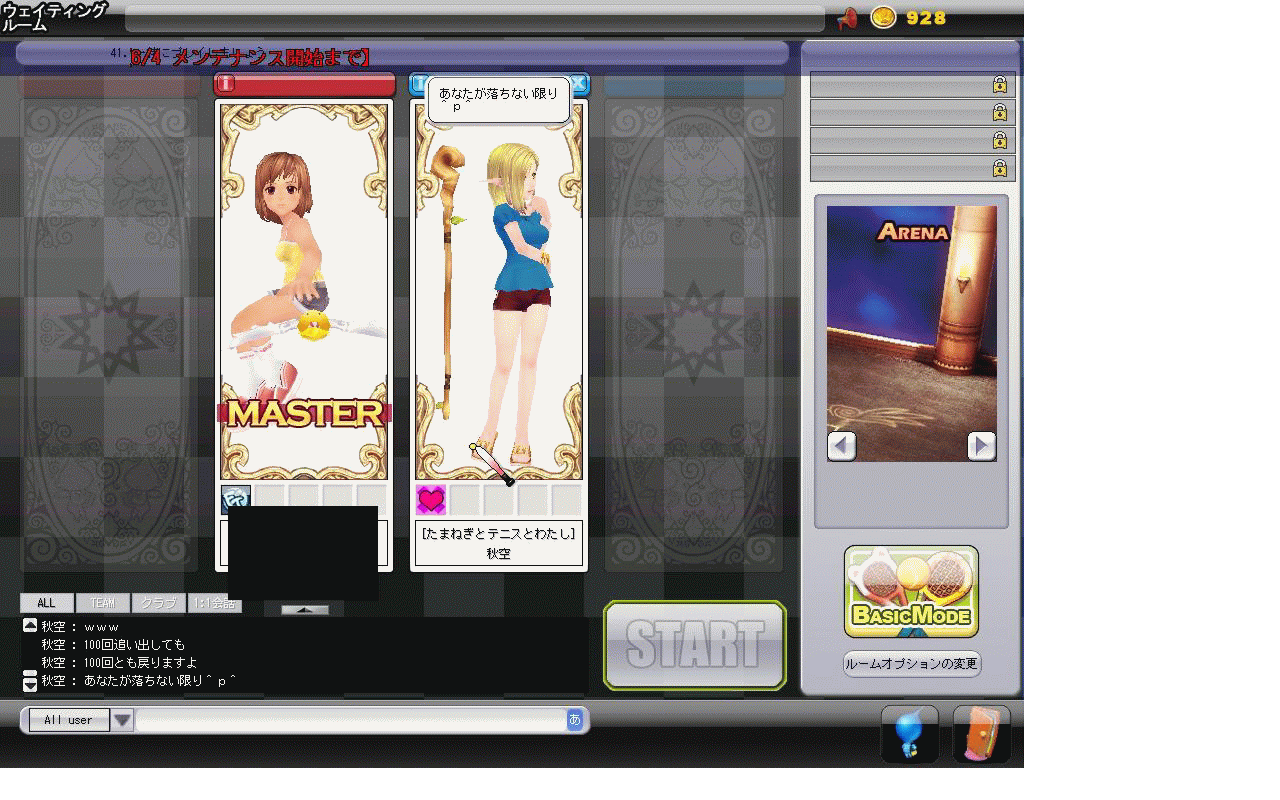Toggle the first lock in the option list
This screenshot has height=800, width=1280.
tap(999, 85)
